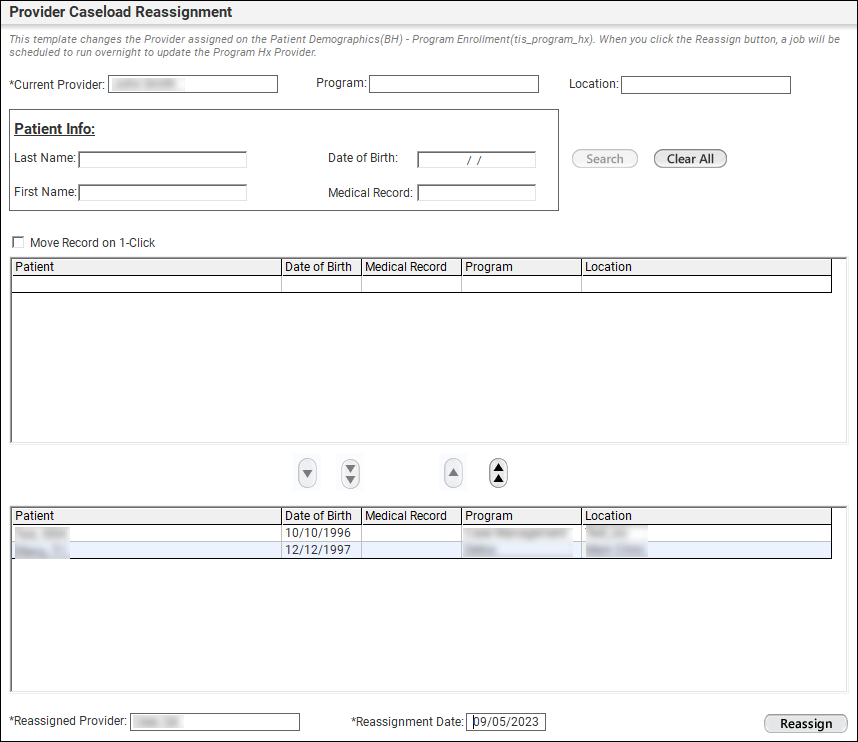Click Date of Birth header in lower table

[321, 516]
